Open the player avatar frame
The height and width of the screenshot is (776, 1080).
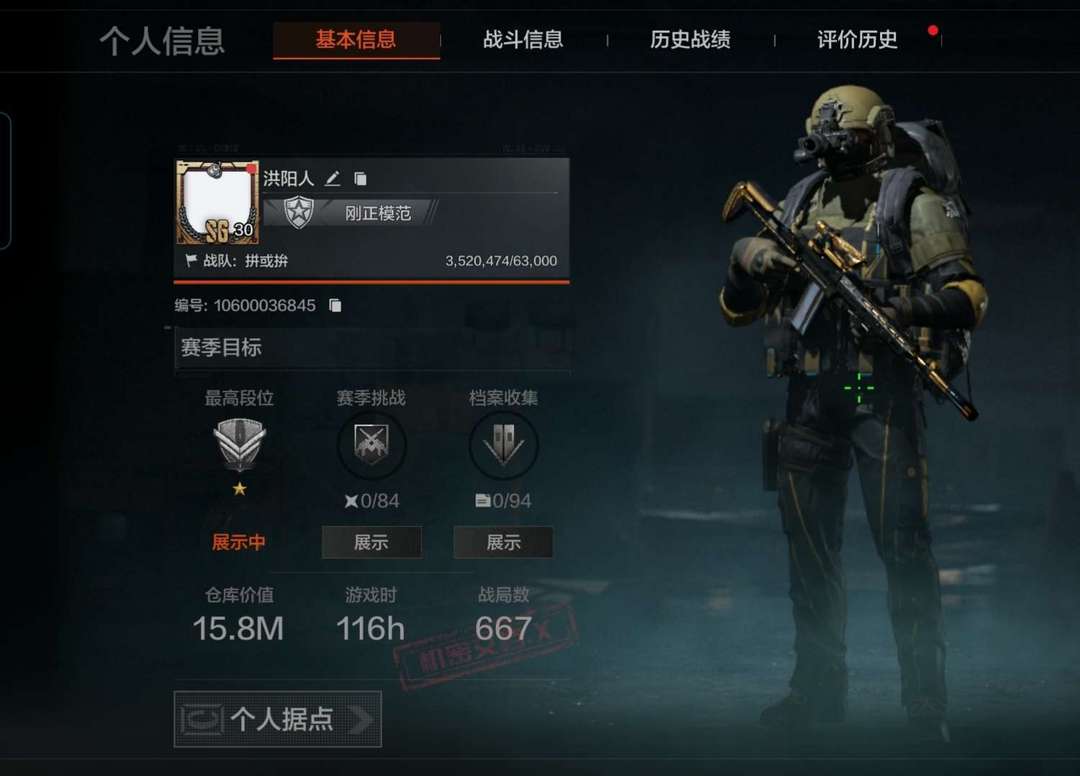tap(217, 202)
